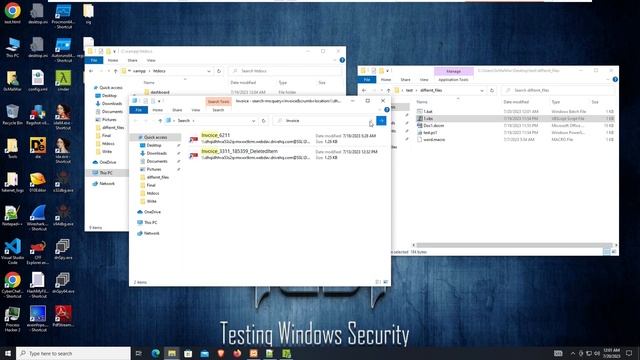The width and height of the screenshot is (640, 360).
Task: Open the Search ribbon tab
Action: pyautogui.click(x=218, y=110)
